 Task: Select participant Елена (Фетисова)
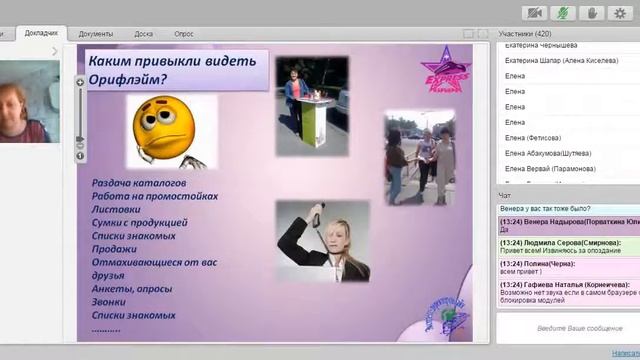[x=533, y=138]
